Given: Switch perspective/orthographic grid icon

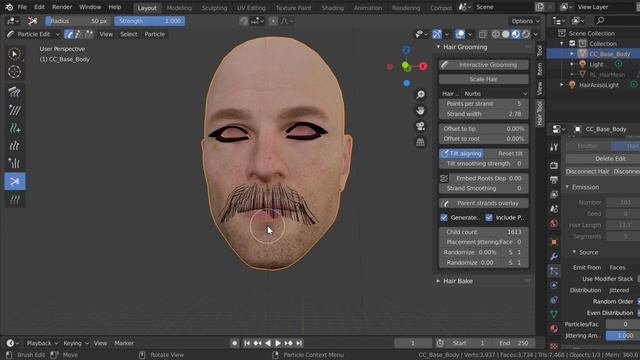Looking at the screenshot, I should point(420,142).
